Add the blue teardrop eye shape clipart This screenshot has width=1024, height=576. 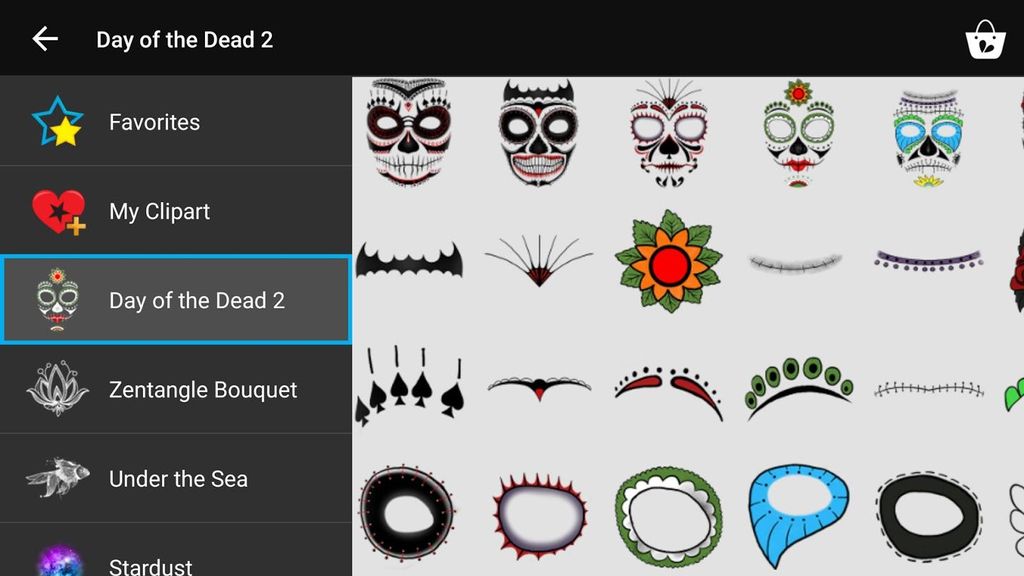(798, 516)
